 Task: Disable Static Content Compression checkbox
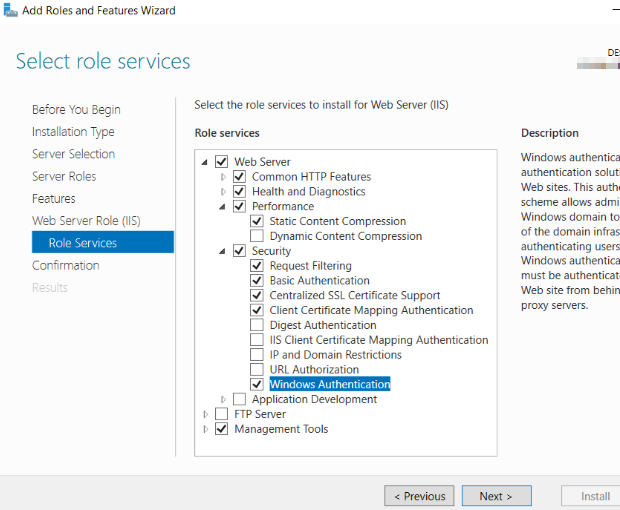click(x=257, y=221)
